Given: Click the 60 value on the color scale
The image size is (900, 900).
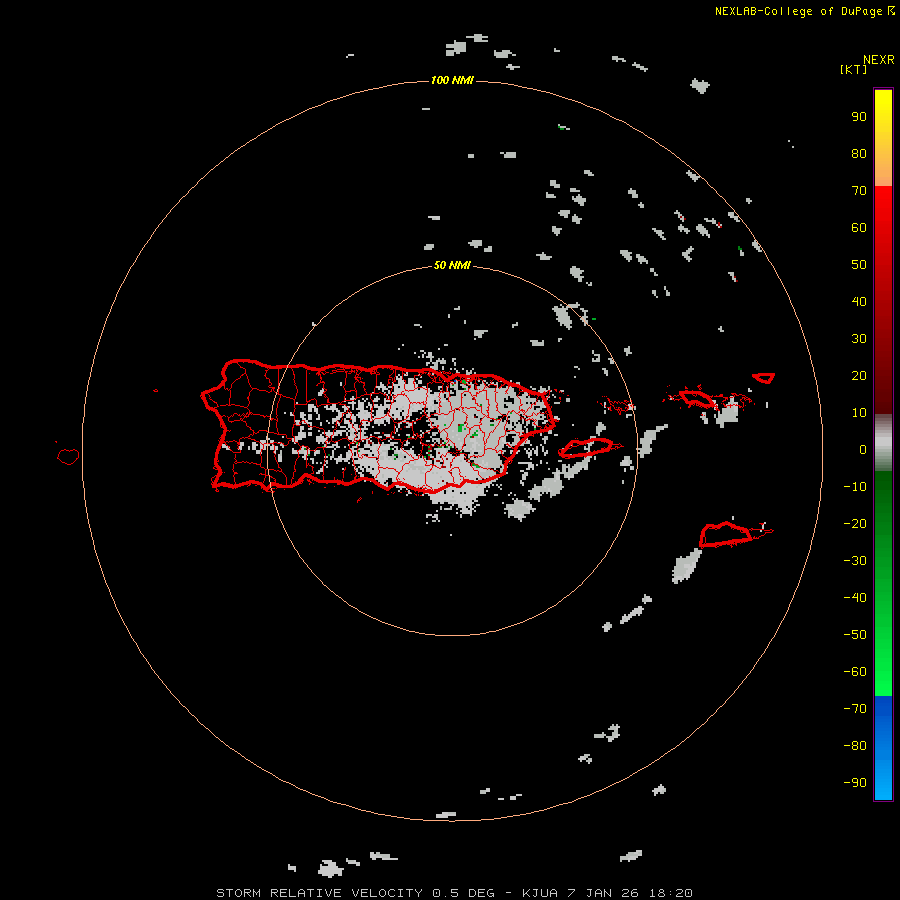Looking at the screenshot, I should click(x=859, y=228).
